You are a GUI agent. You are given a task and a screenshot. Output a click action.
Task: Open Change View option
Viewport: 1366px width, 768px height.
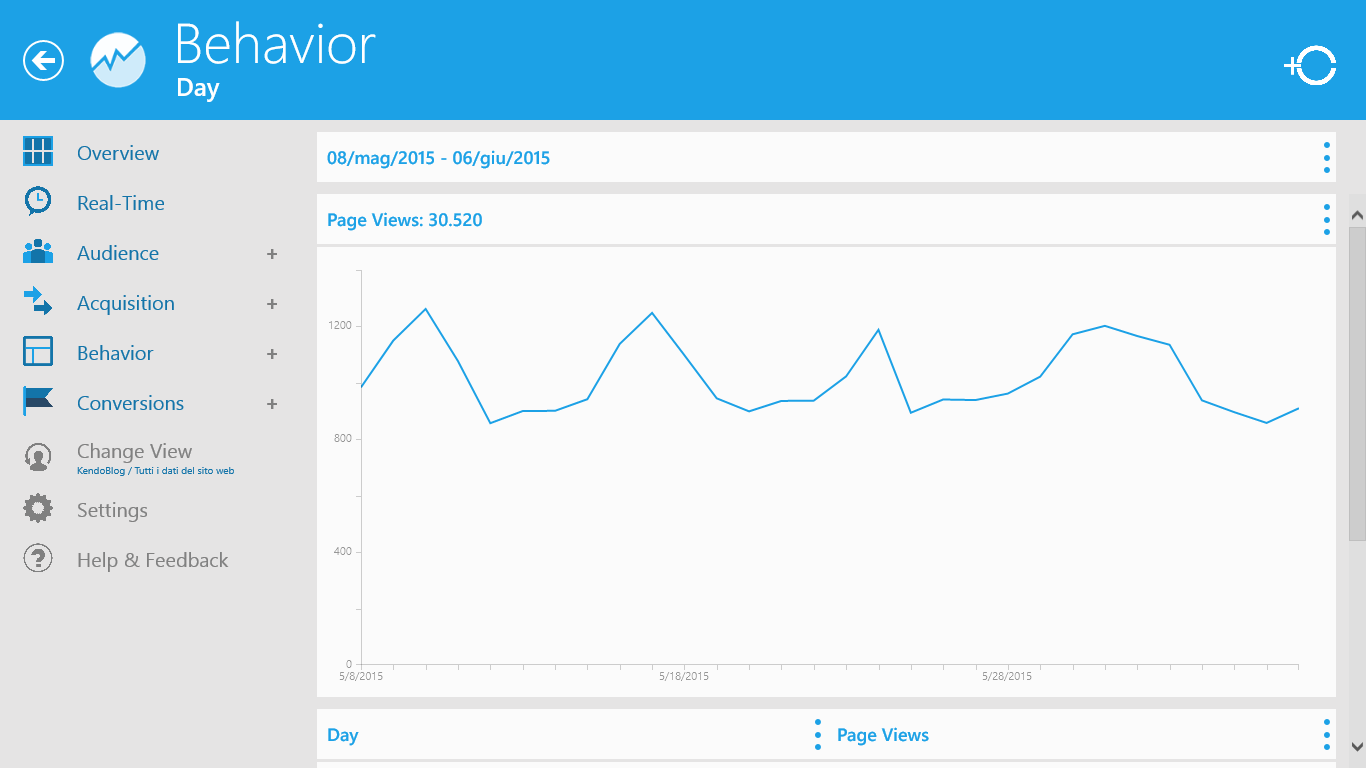point(134,452)
